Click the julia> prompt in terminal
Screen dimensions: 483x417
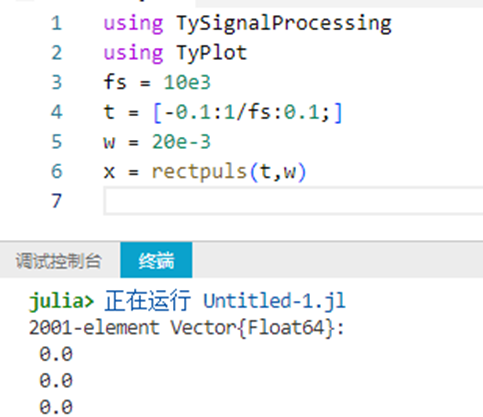tap(61, 301)
